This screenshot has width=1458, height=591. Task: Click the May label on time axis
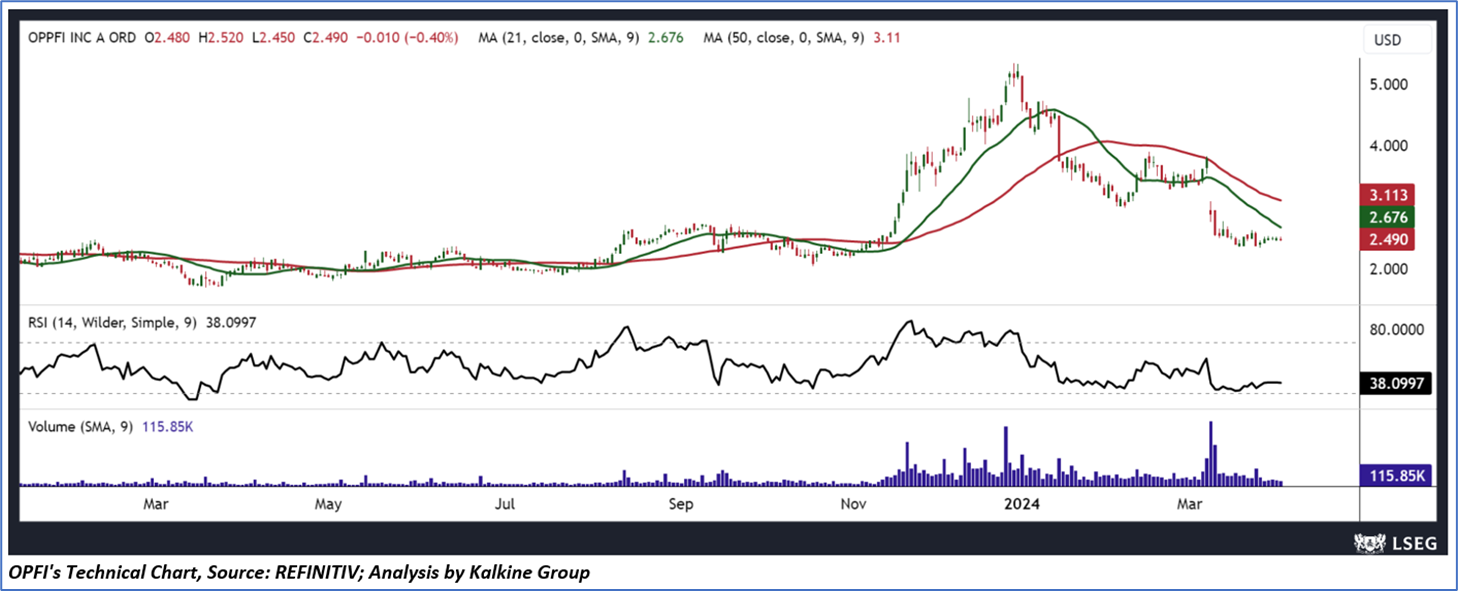click(x=329, y=505)
